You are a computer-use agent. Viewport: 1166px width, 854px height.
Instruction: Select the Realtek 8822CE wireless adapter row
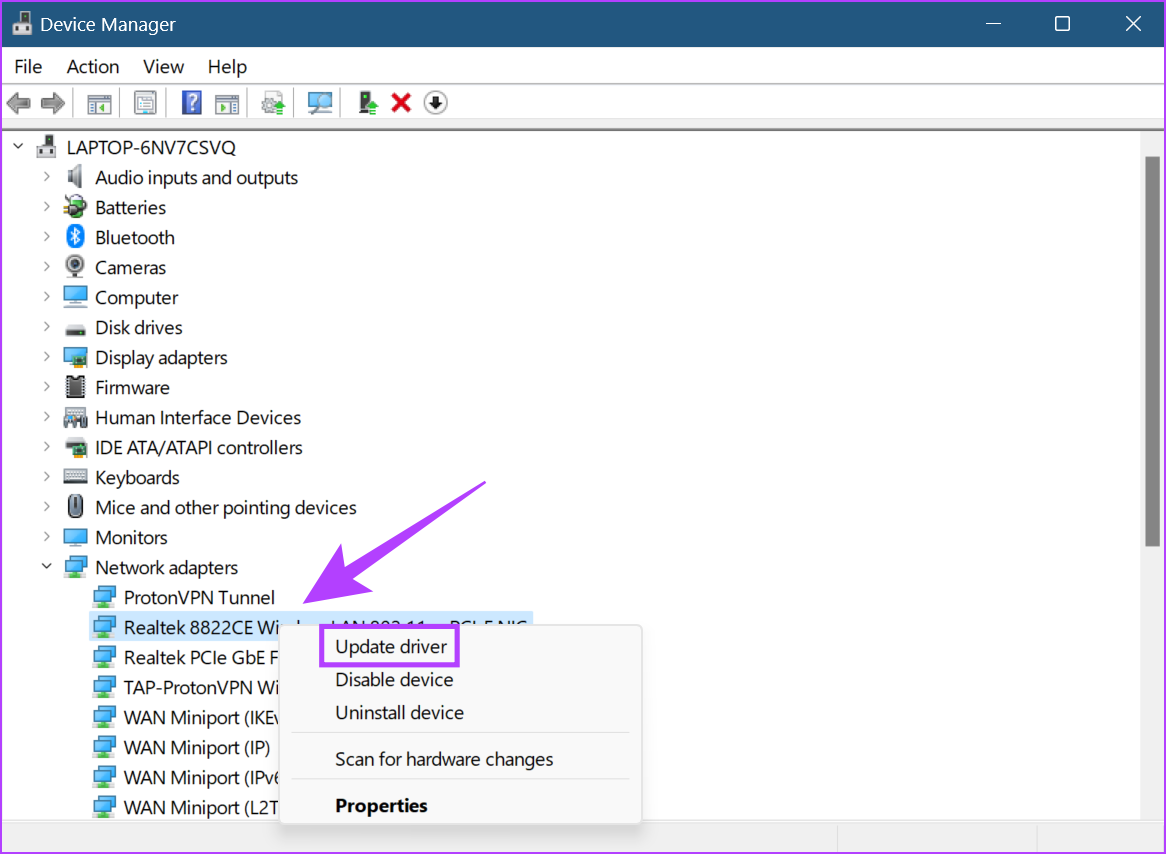pyautogui.click(x=311, y=627)
